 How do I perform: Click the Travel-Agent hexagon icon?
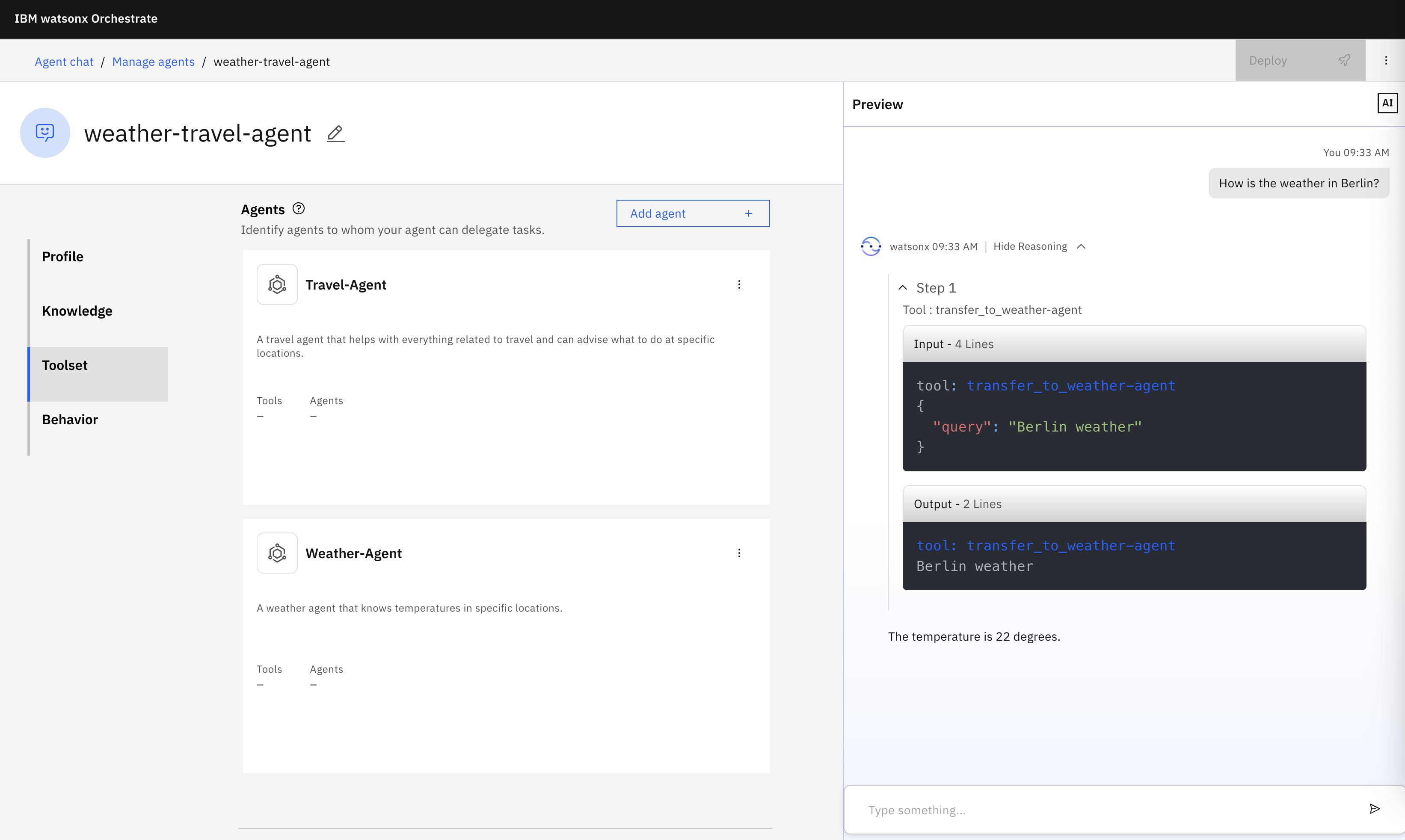click(x=277, y=285)
